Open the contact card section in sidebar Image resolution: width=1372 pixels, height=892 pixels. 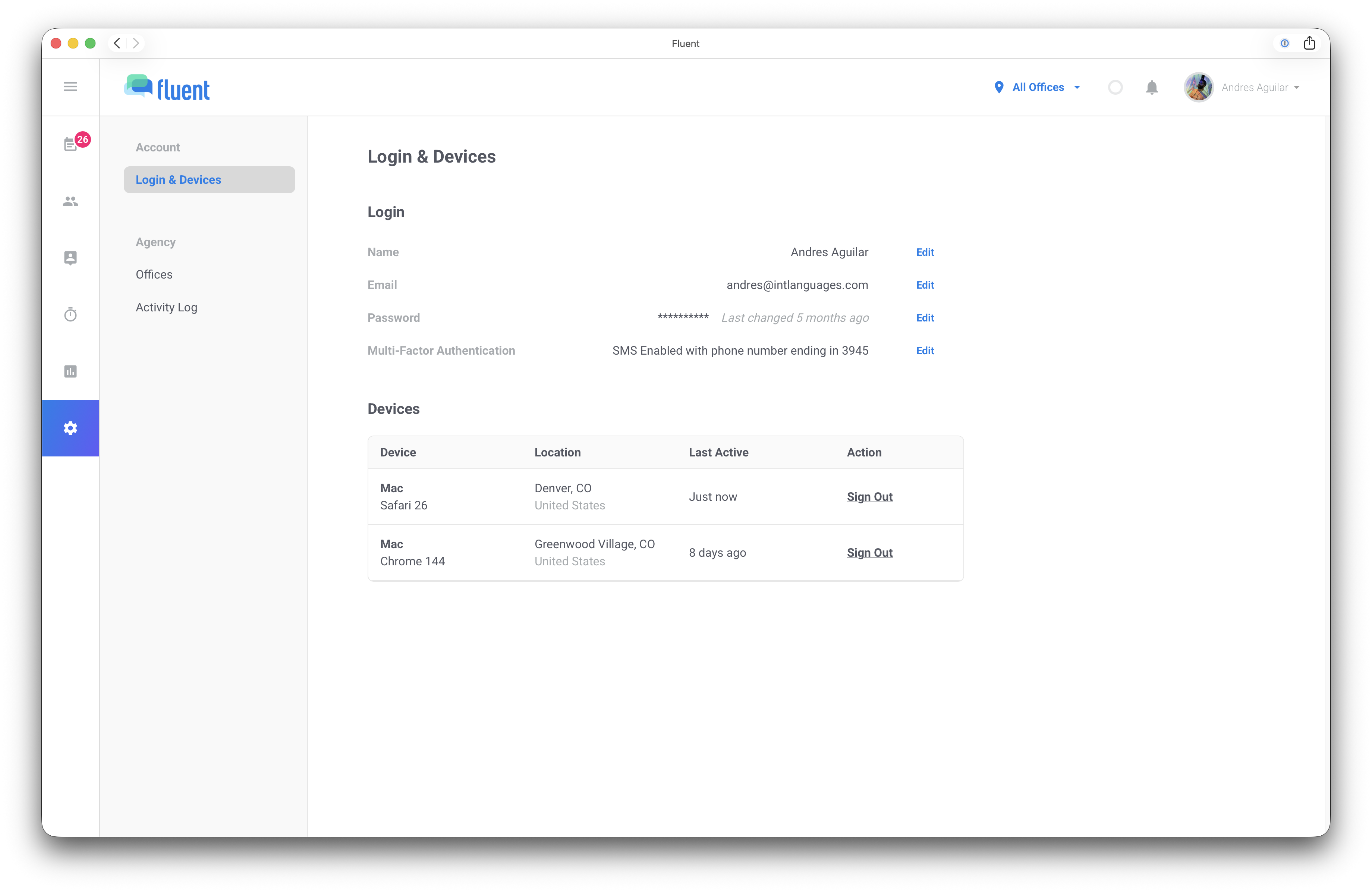pos(70,258)
